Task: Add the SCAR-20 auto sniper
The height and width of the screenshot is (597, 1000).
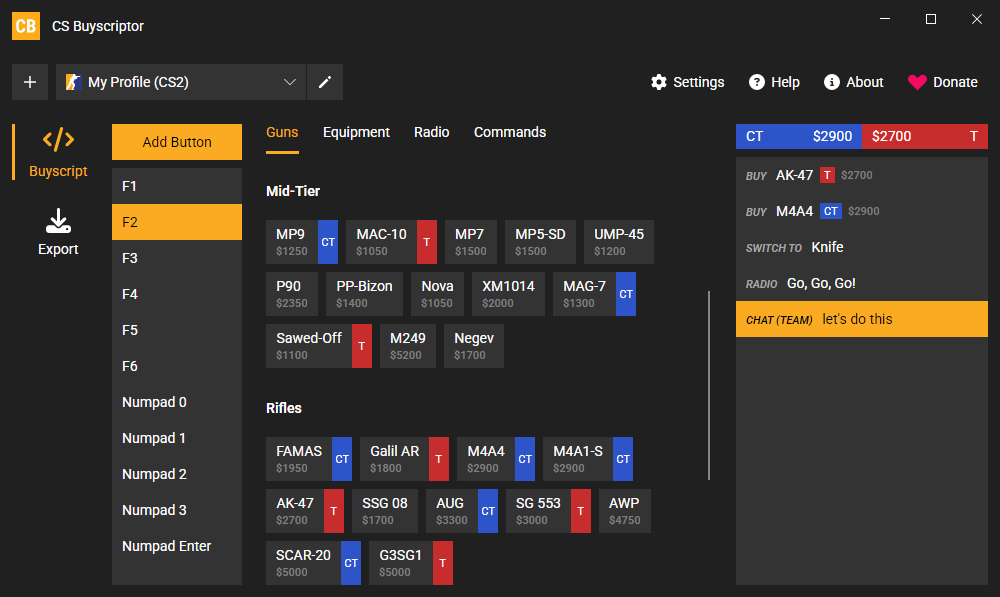Action: coord(313,563)
